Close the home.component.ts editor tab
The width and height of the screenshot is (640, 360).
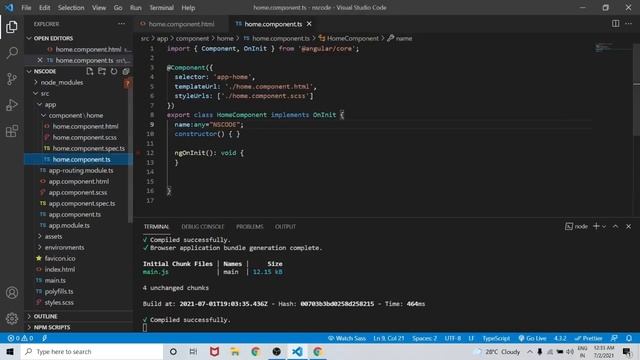point(309,24)
